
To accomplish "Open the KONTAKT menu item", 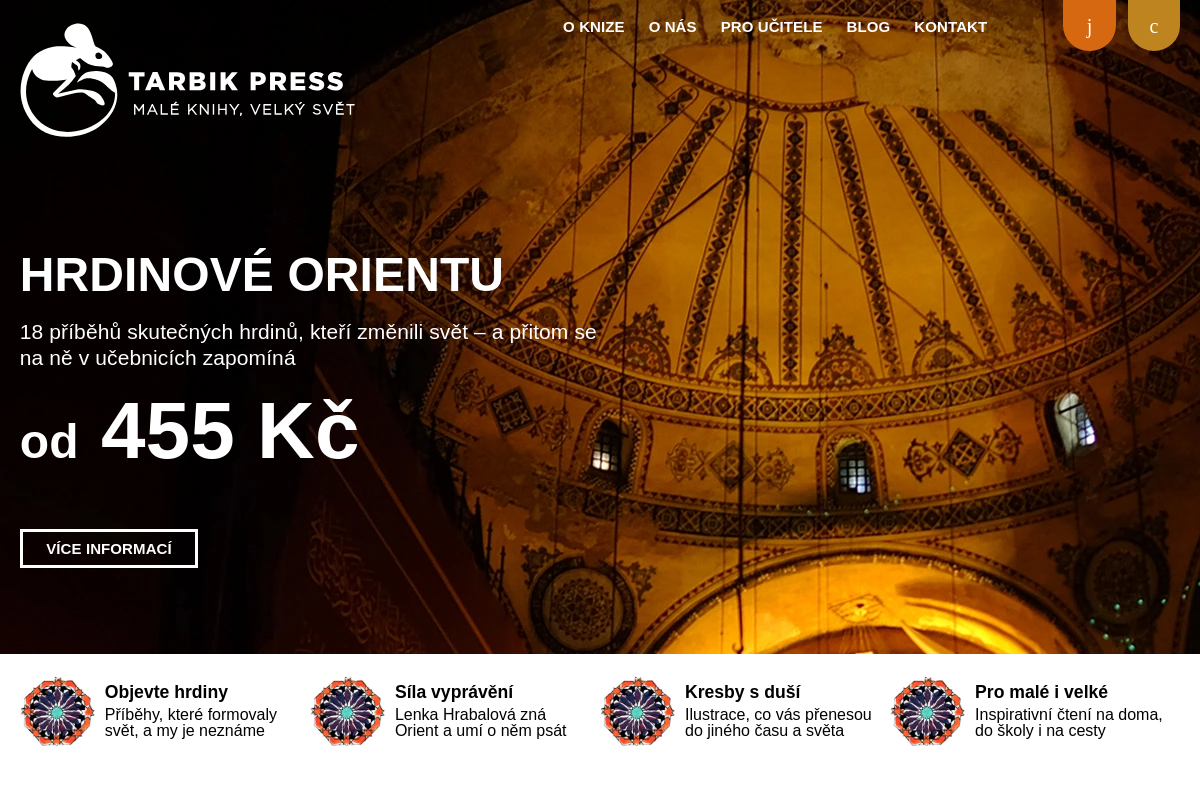I will pos(950,27).
